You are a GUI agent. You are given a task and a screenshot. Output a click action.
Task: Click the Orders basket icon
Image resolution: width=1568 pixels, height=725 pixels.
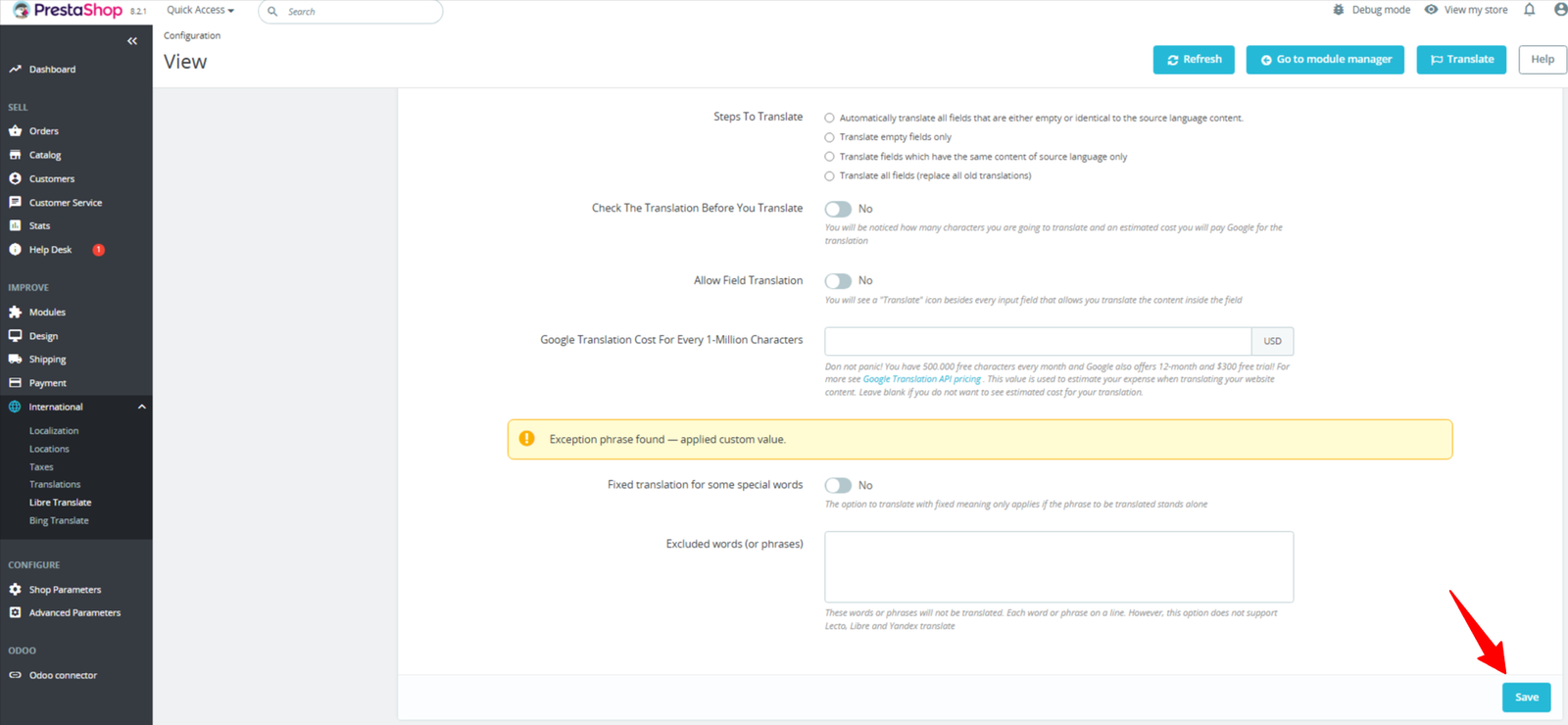pos(15,130)
